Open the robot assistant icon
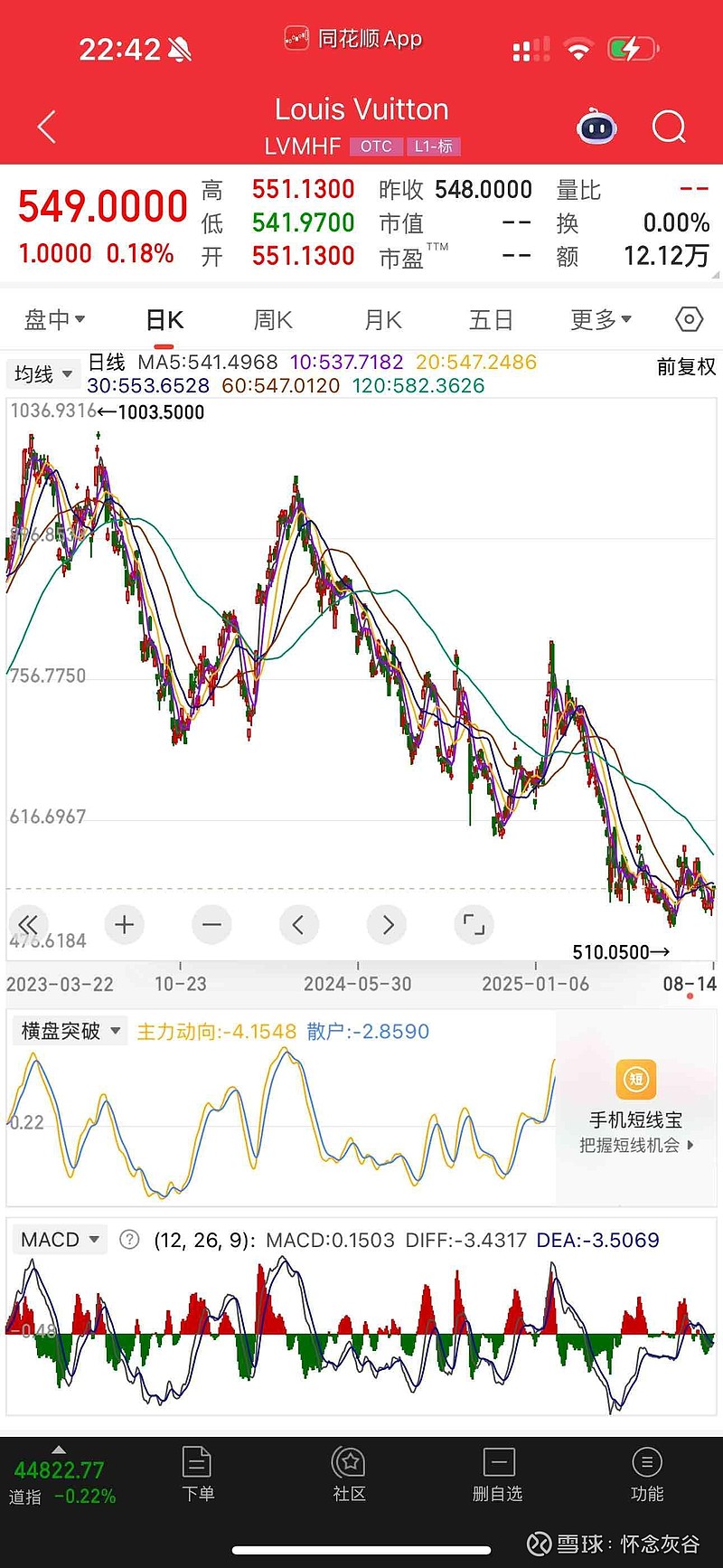The width and height of the screenshot is (723, 1568). [596, 128]
